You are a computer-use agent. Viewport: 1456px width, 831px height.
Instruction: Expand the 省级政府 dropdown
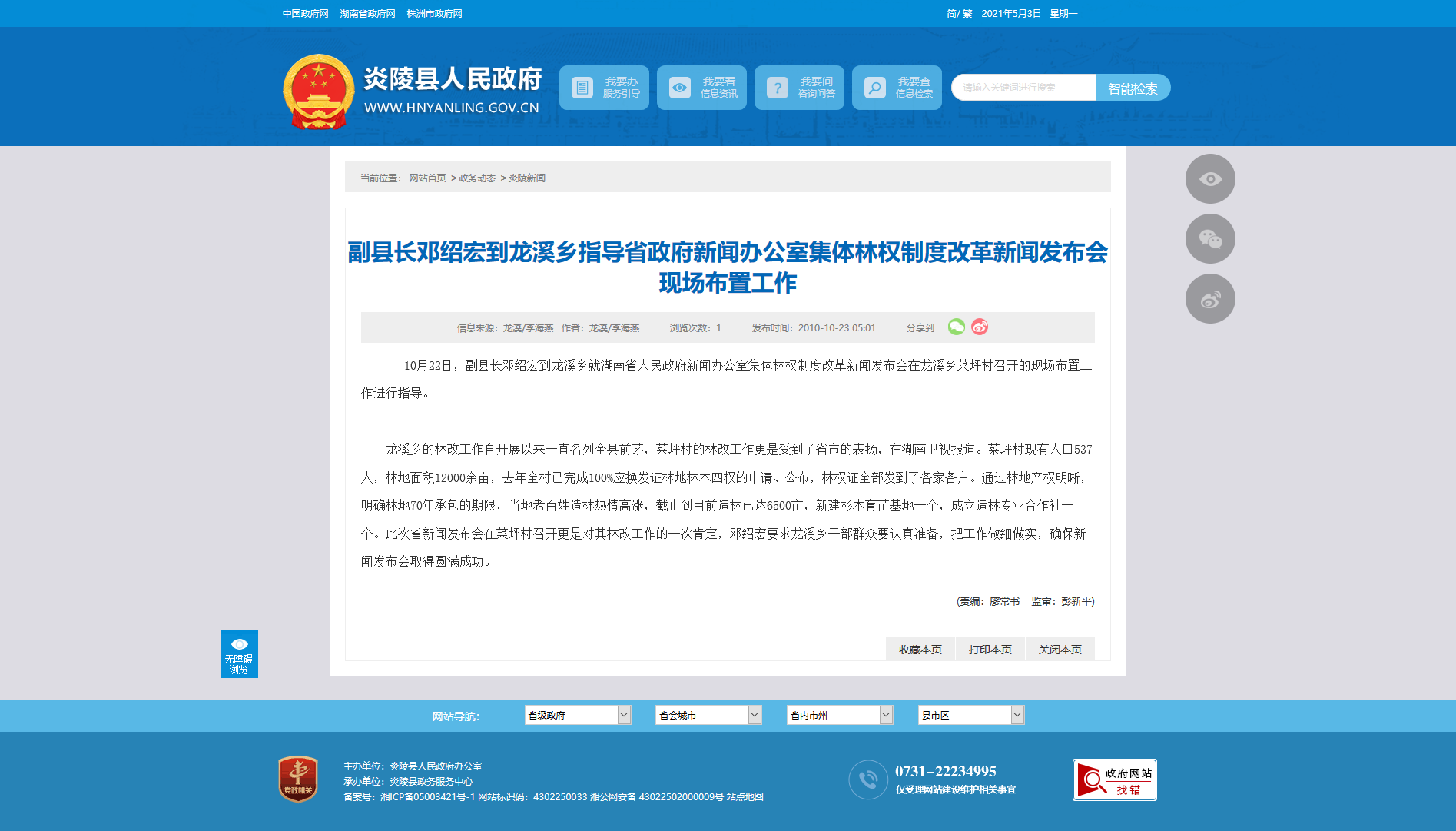click(x=578, y=715)
